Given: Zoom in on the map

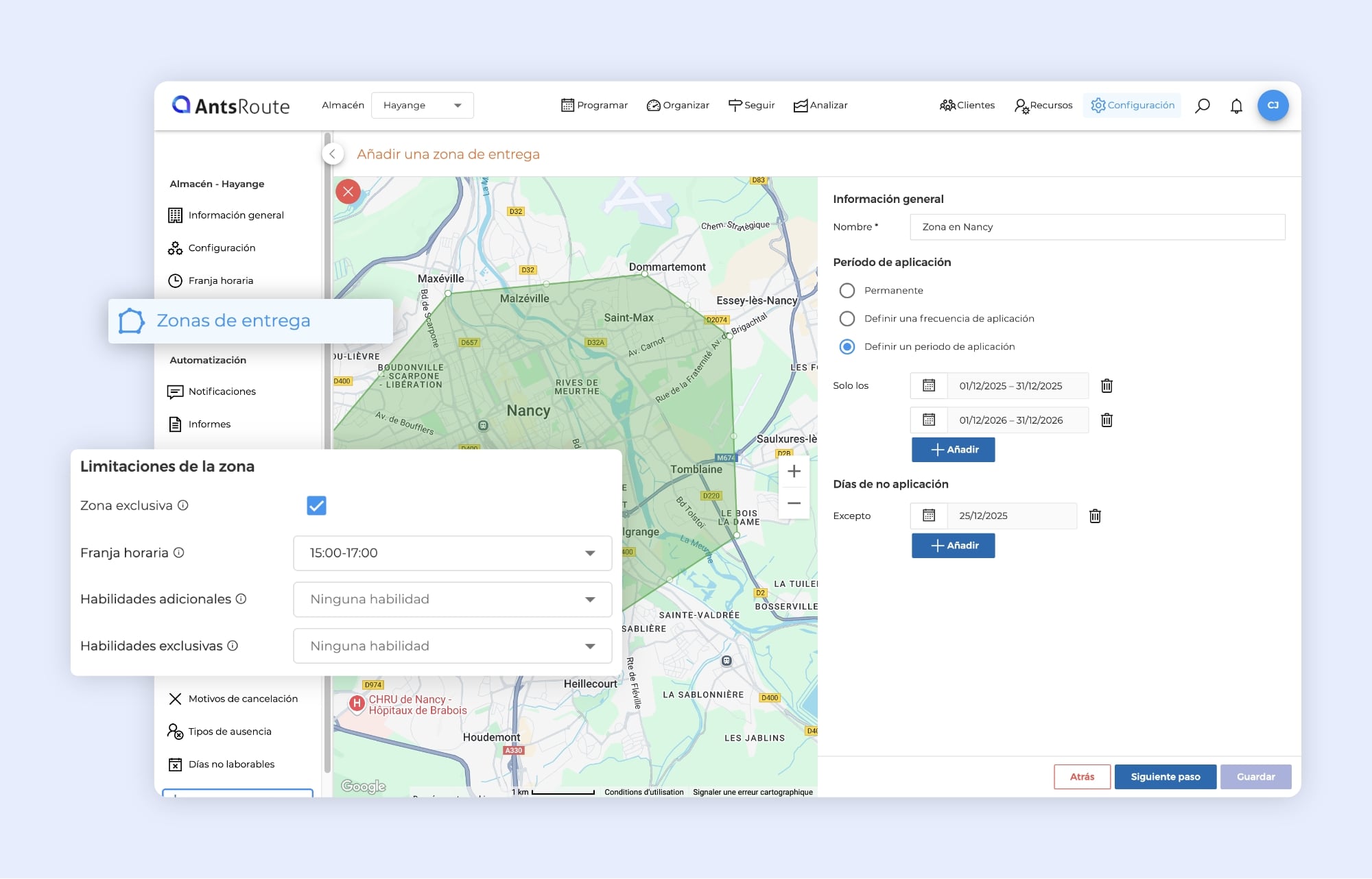Looking at the screenshot, I should point(794,472).
